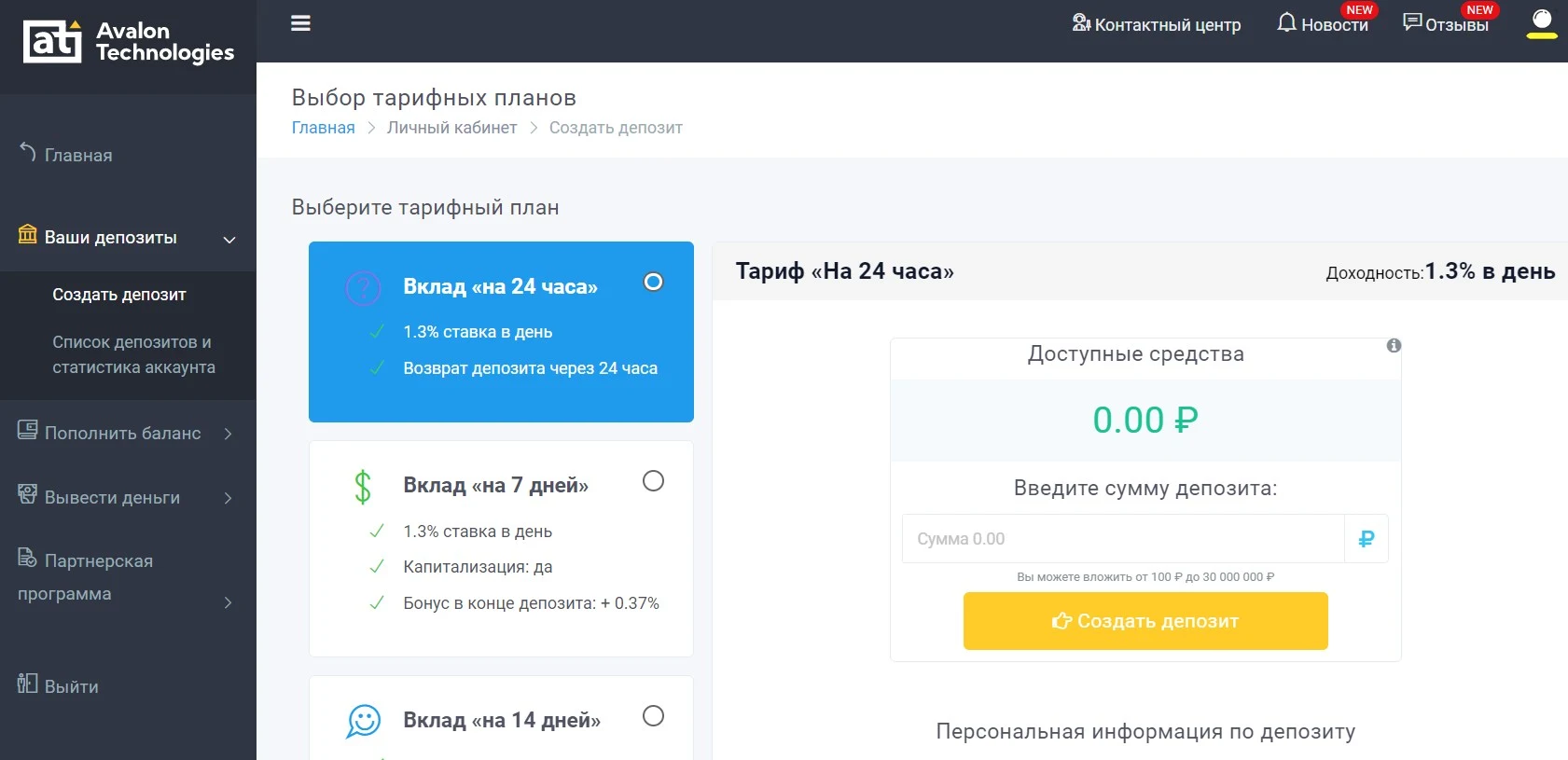This screenshot has width=1568, height=760.
Task: Select the Вклад «на 7 дней» card title
Action: (496, 486)
